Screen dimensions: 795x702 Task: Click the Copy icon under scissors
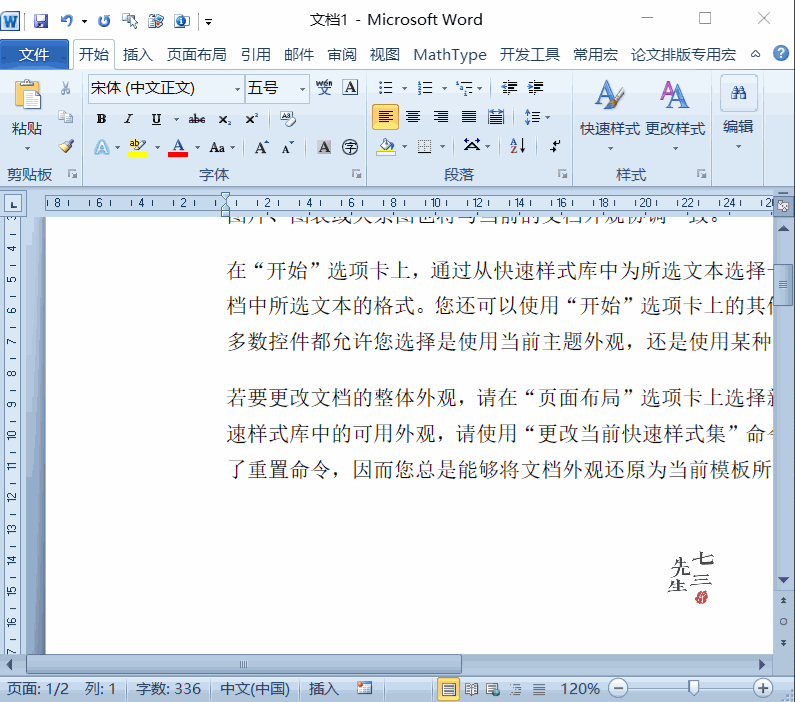tap(65, 117)
